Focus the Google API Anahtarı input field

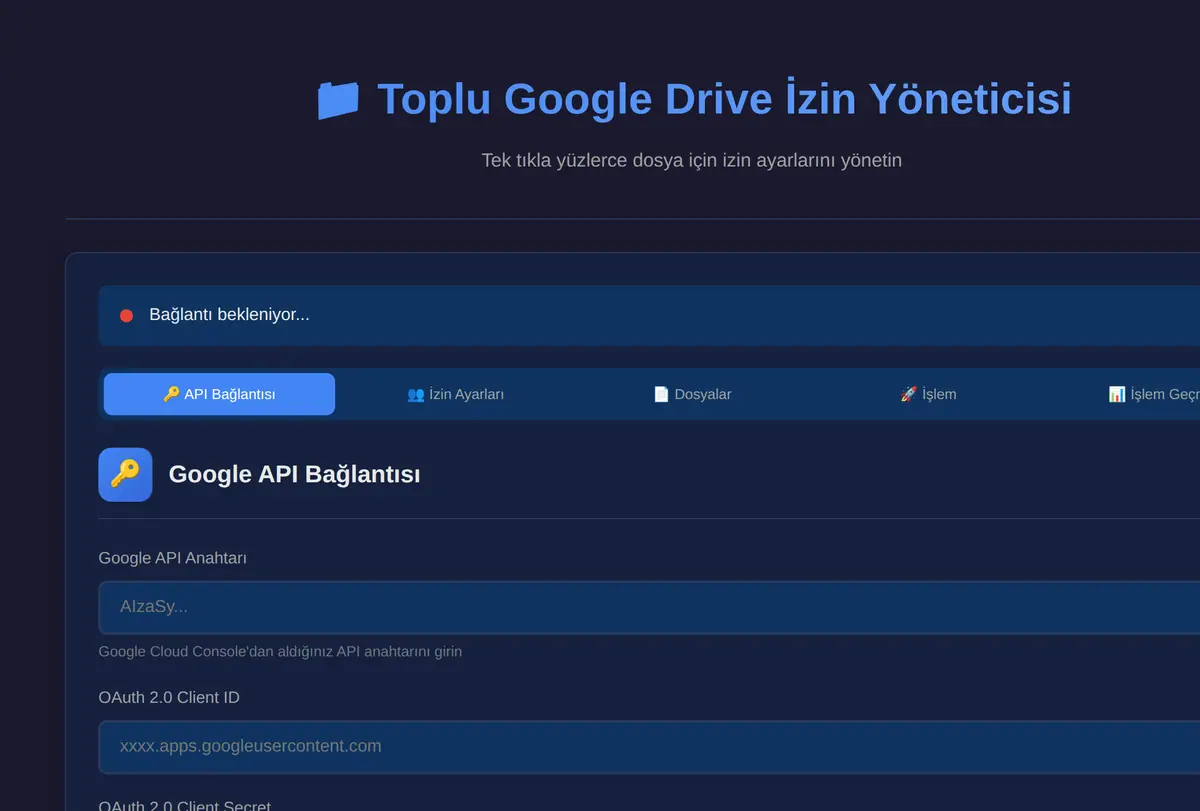650,607
